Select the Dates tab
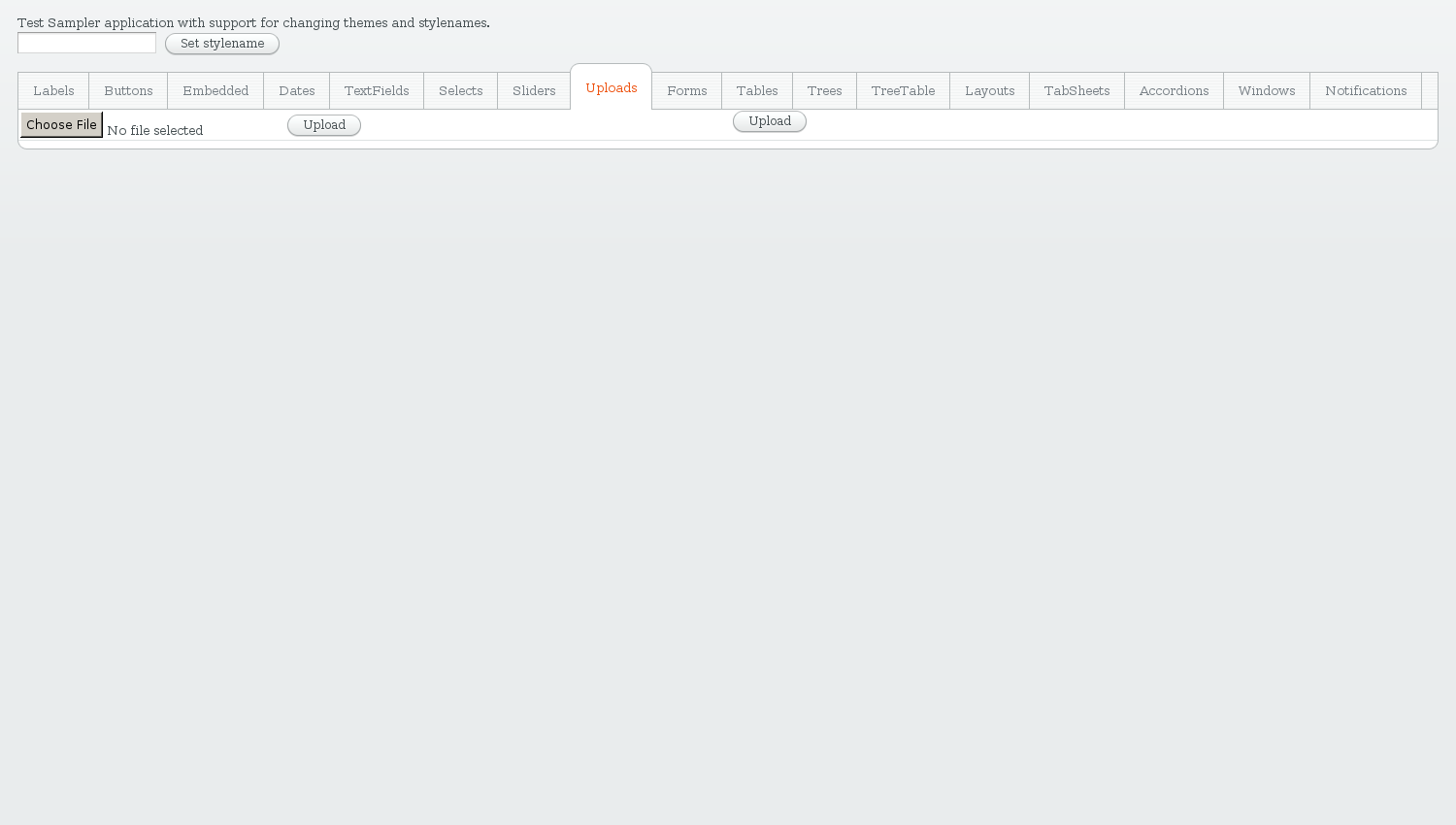Image resolution: width=1456 pixels, height=825 pixels. pos(297,91)
